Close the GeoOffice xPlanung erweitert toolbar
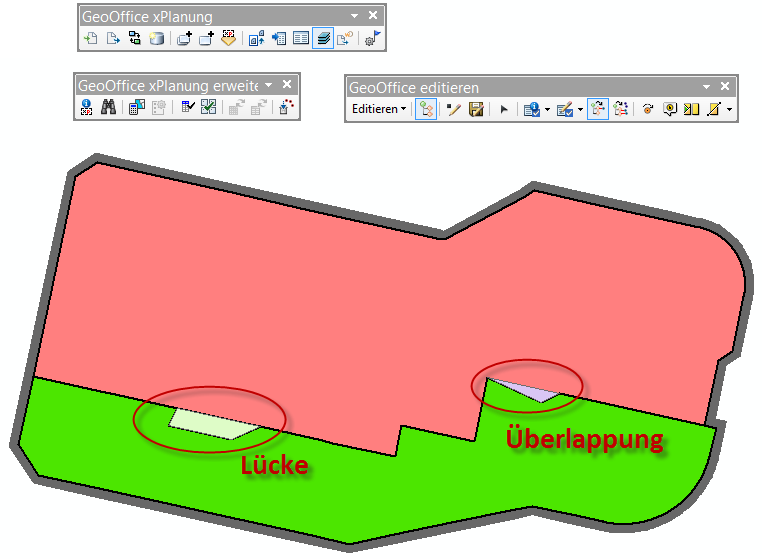 pyautogui.click(x=286, y=85)
